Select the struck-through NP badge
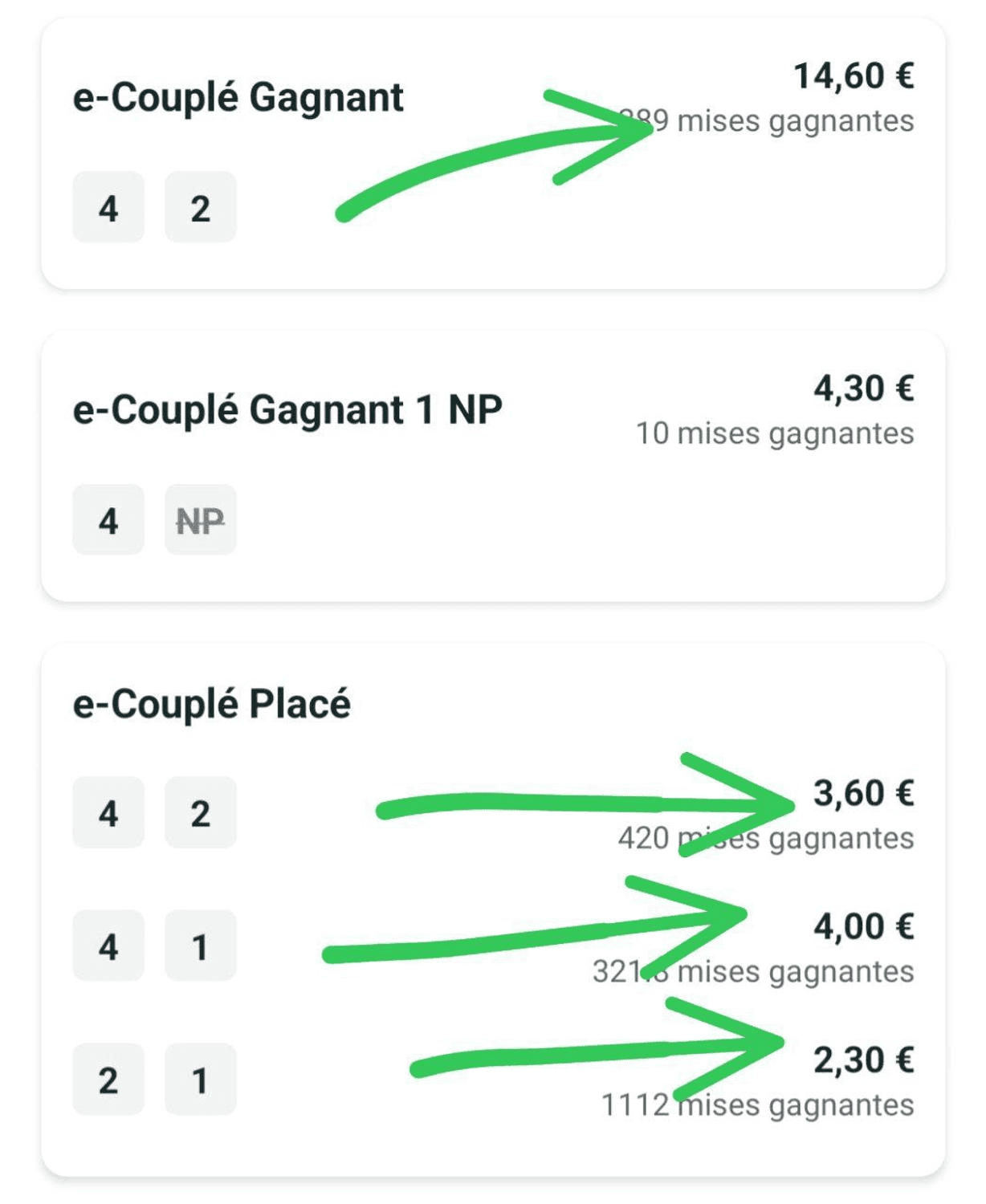 point(201,519)
